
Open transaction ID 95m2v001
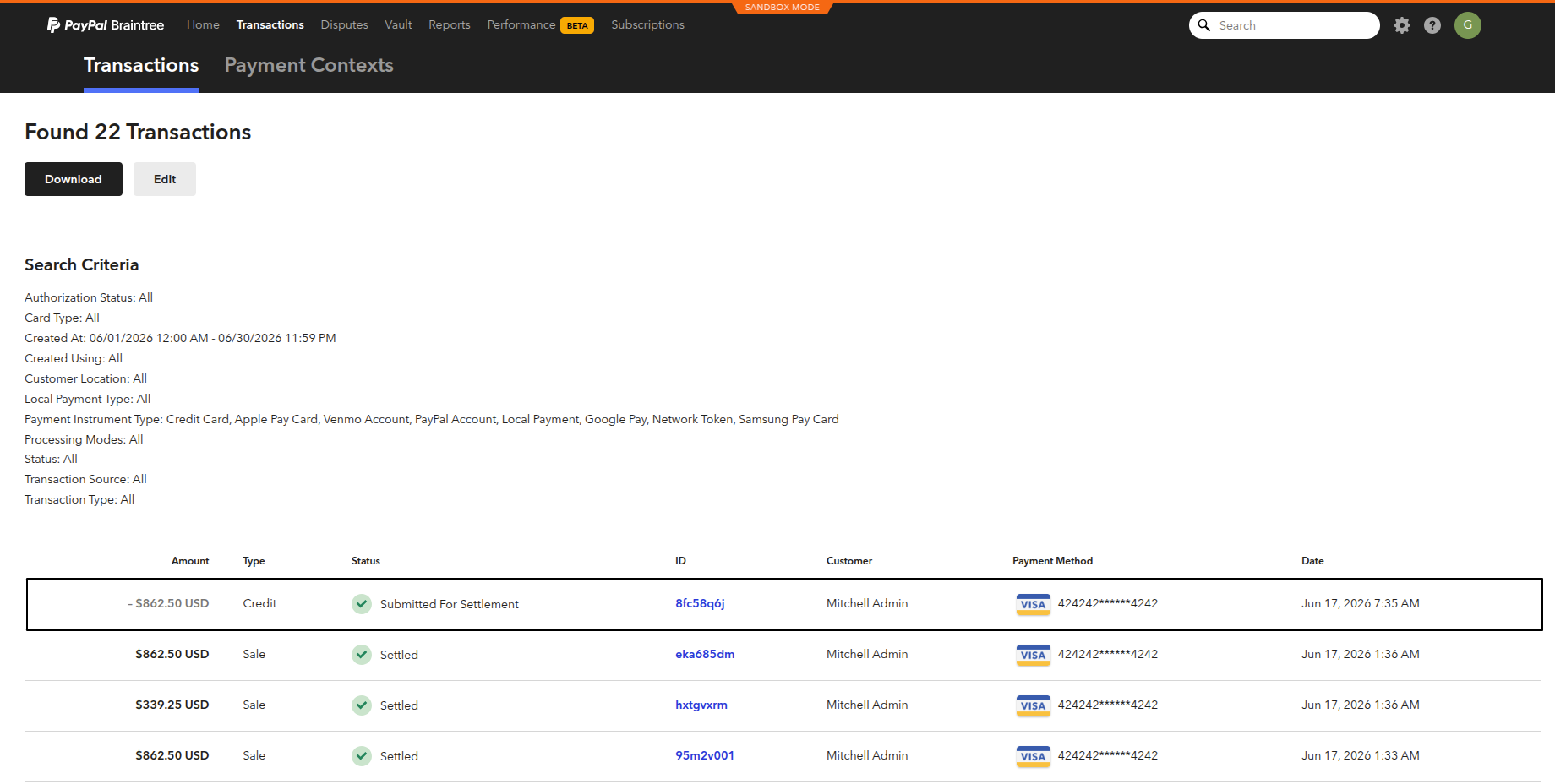[705, 755]
